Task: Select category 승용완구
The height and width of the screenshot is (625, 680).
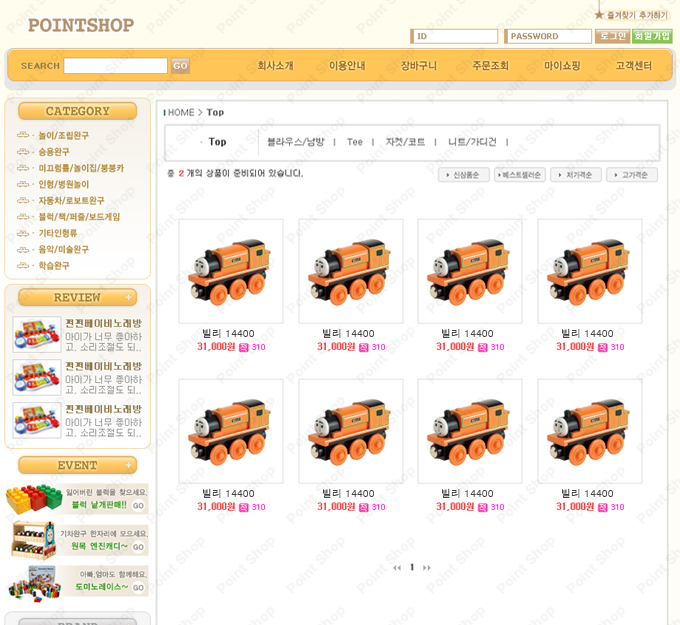Action: click(54, 152)
